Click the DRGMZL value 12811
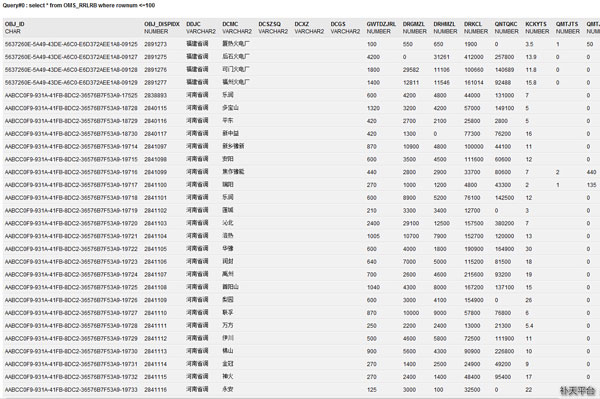This screenshot has width=600, height=399. point(411,83)
